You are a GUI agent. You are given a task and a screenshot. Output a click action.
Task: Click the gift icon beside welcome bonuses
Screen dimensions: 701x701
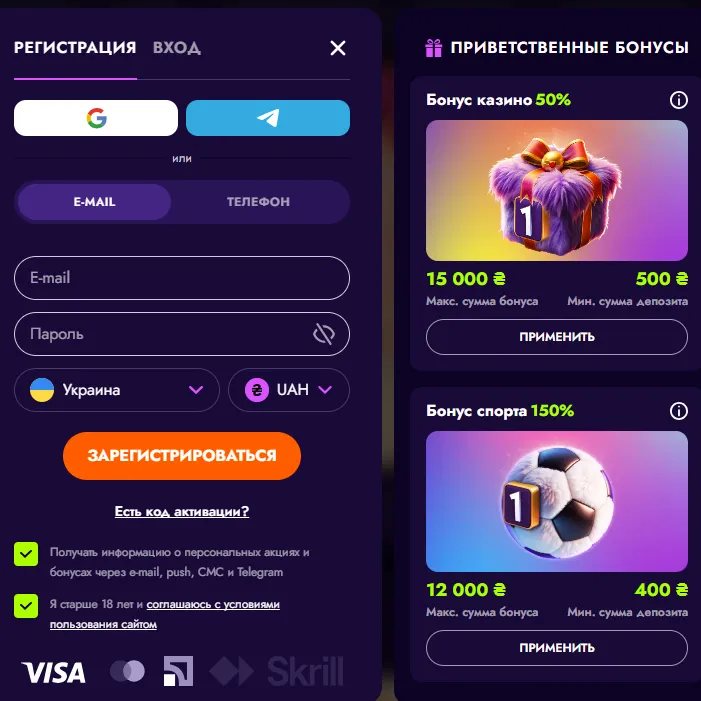(433, 48)
